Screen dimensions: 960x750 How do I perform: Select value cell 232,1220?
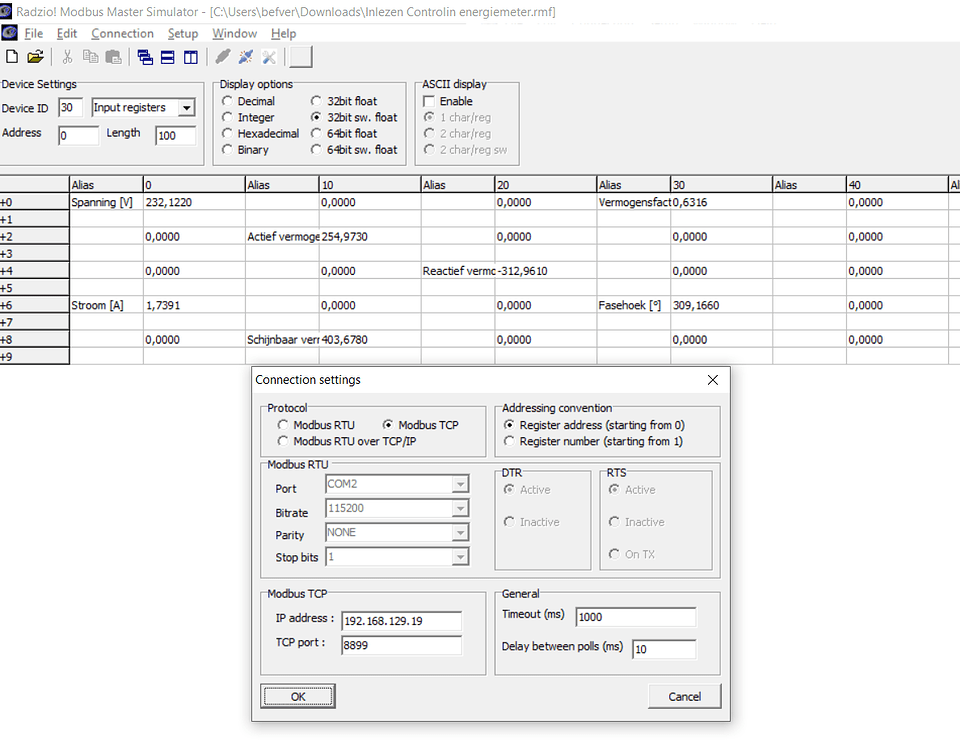[194, 202]
